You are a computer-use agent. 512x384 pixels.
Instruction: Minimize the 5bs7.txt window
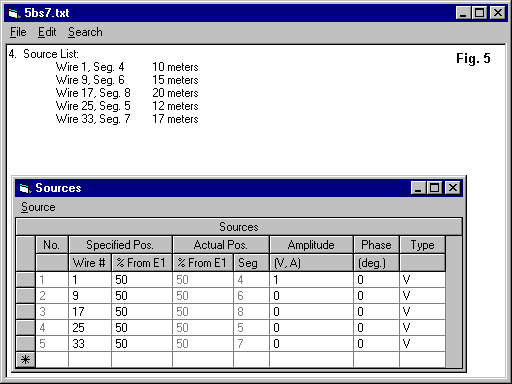click(463, 13)
